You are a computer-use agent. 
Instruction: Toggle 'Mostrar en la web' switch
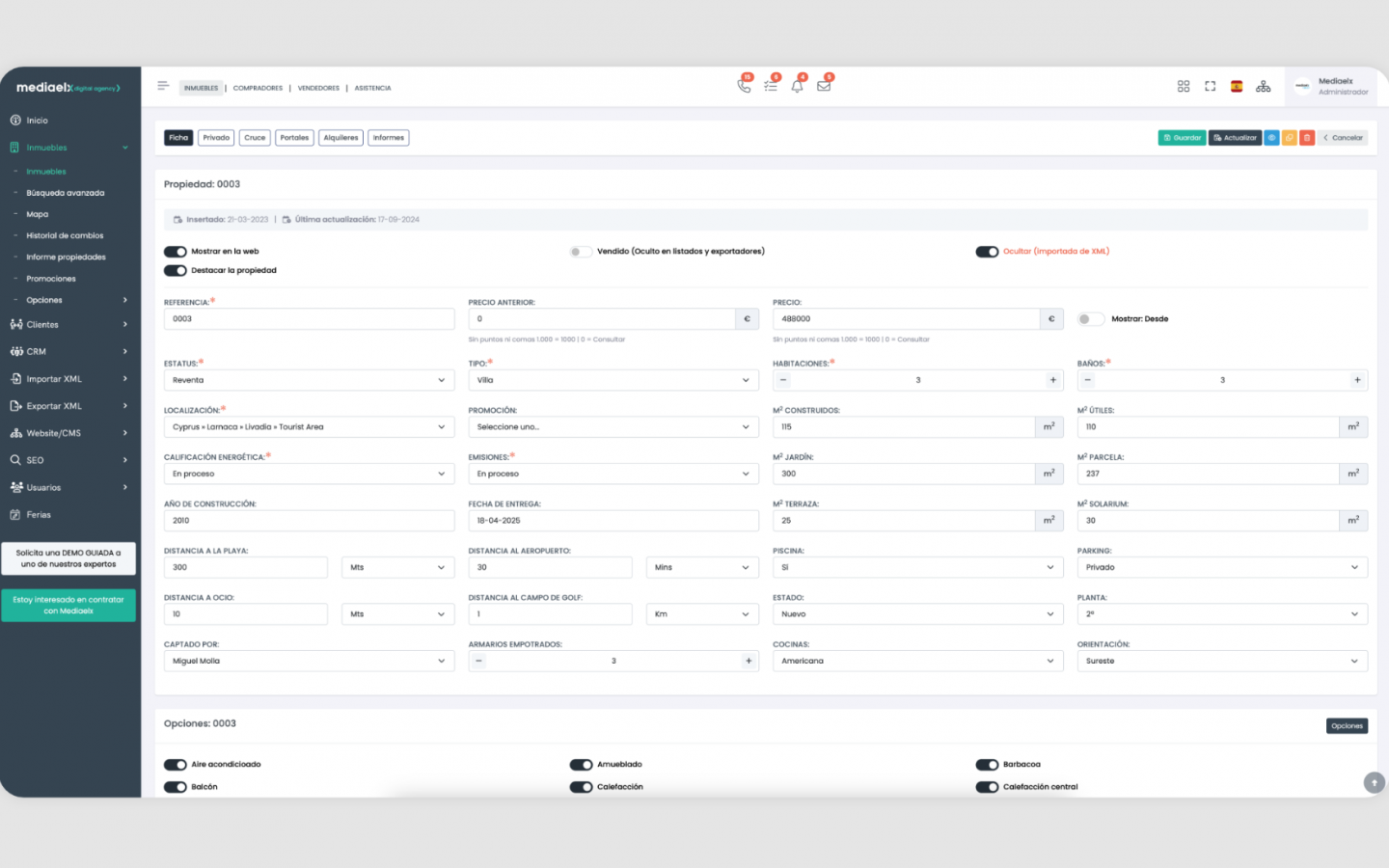click(x=176, y=252)
